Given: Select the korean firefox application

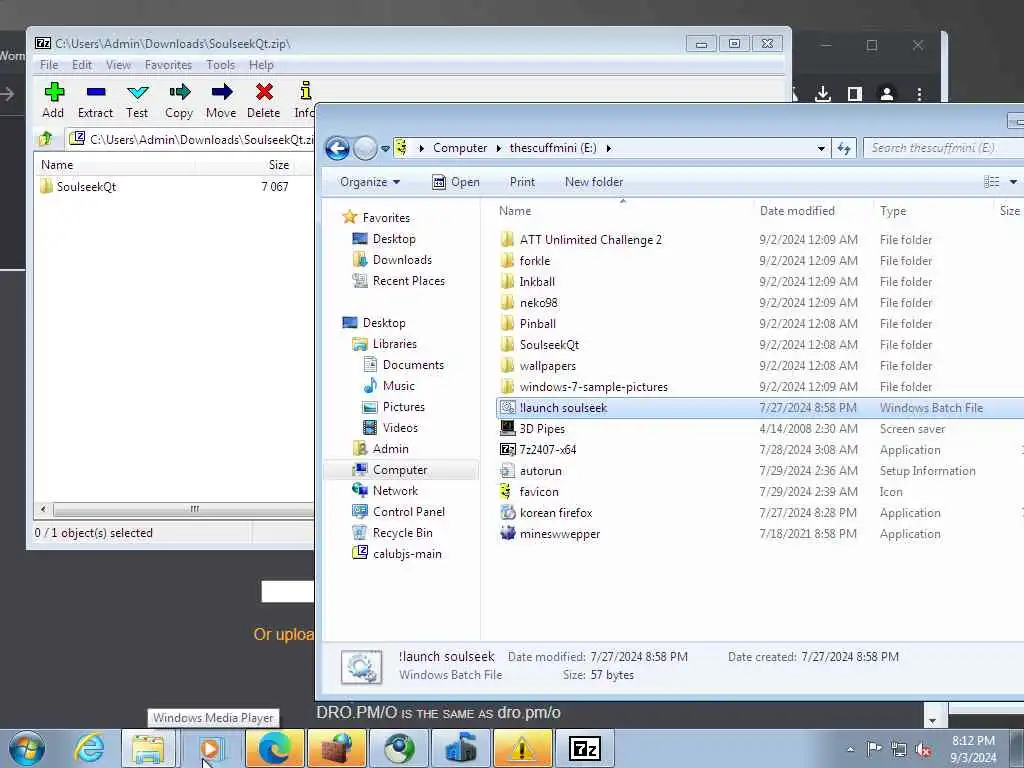Looking at the screenshot, I should click(556, 513).
